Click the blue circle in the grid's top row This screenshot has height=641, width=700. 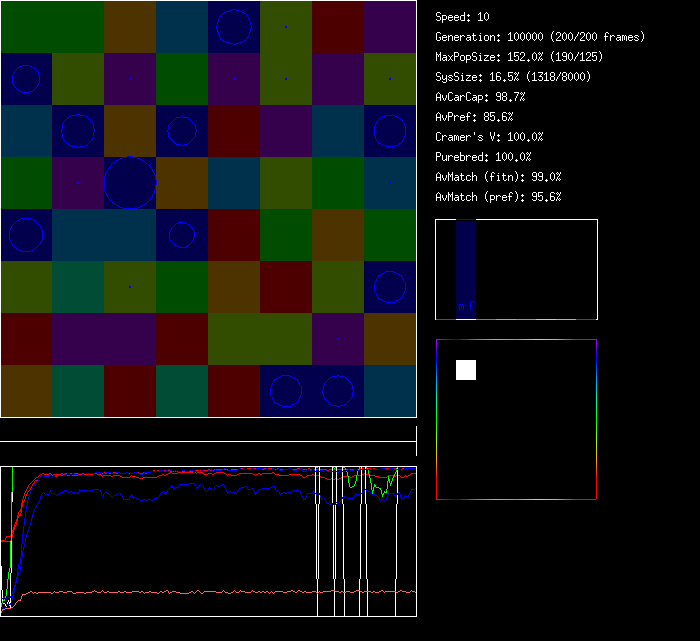(234, 27)
